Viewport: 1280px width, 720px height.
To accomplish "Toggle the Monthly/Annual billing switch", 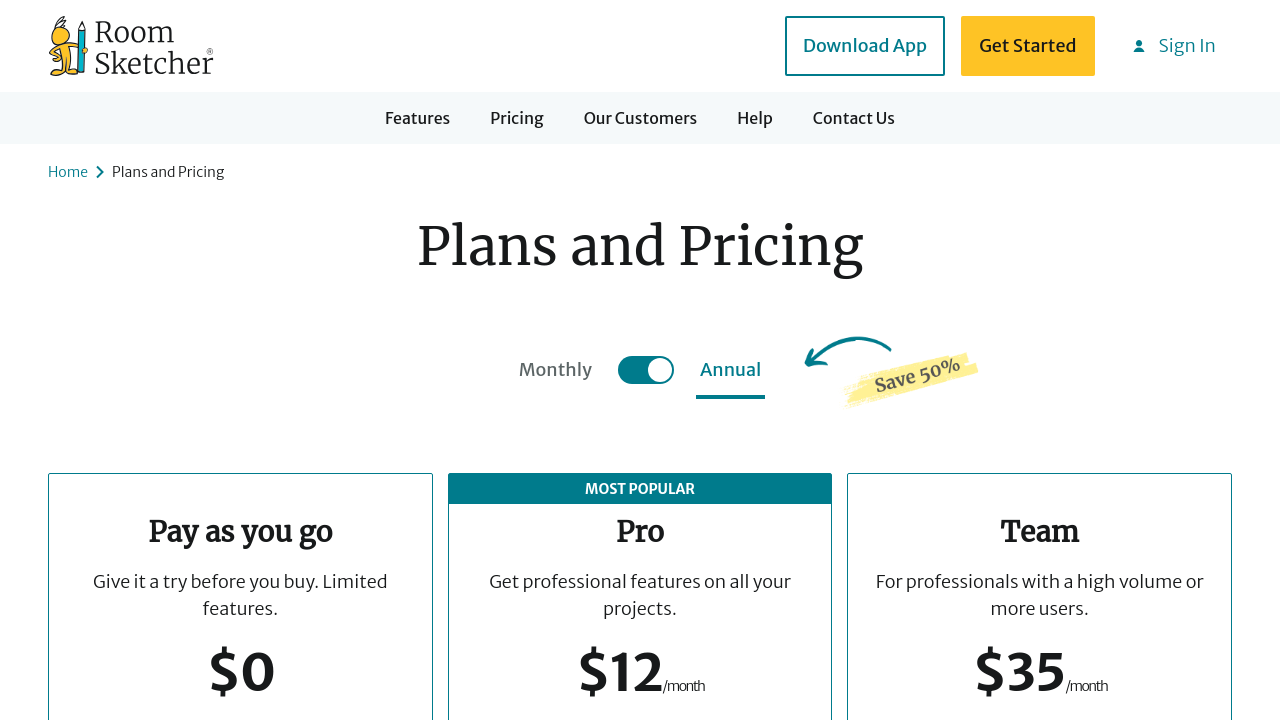I will pyautogui.click(x=646, y=370).
